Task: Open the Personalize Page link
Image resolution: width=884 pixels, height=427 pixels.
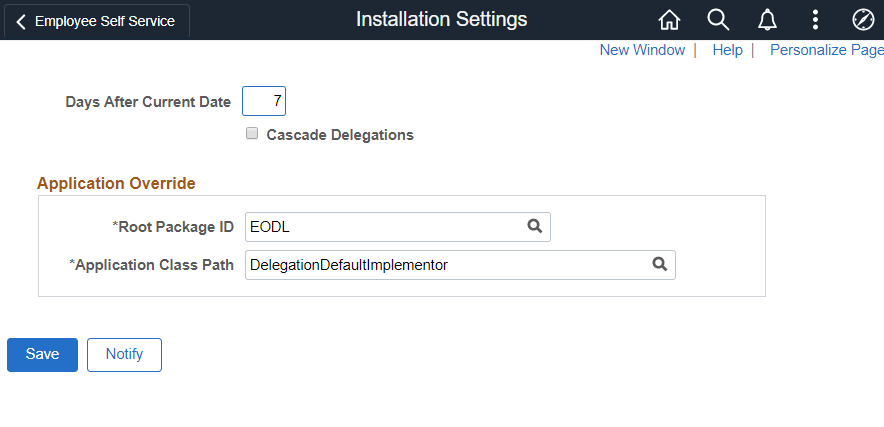Action: (x=826, y=50)
